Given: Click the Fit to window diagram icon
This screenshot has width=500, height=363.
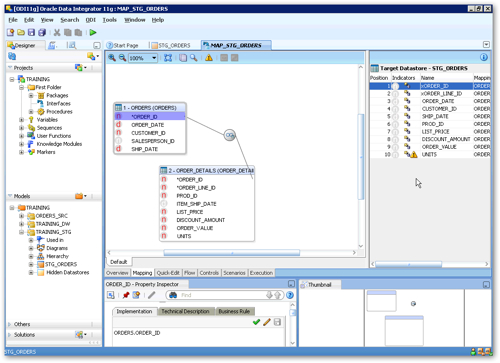Looking at the screenshot, I should [168, 58].
